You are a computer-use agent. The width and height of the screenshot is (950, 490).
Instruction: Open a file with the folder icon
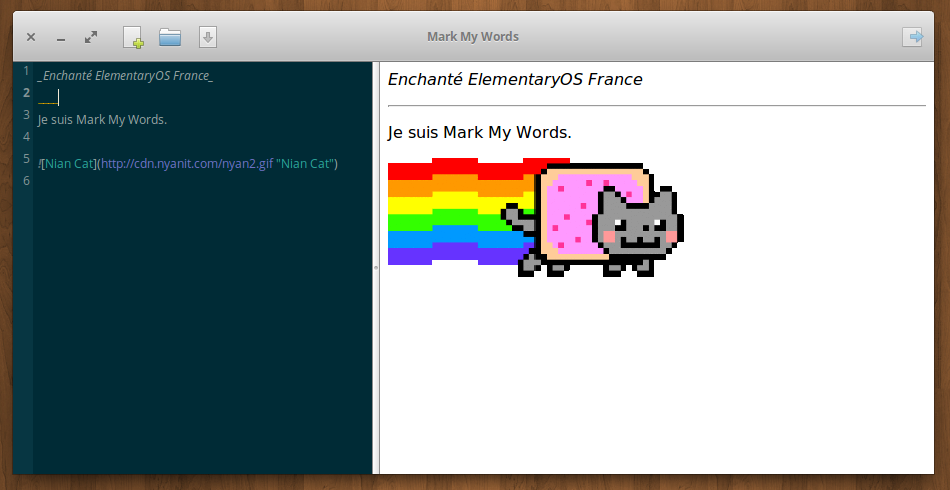(x=170, y=37)
